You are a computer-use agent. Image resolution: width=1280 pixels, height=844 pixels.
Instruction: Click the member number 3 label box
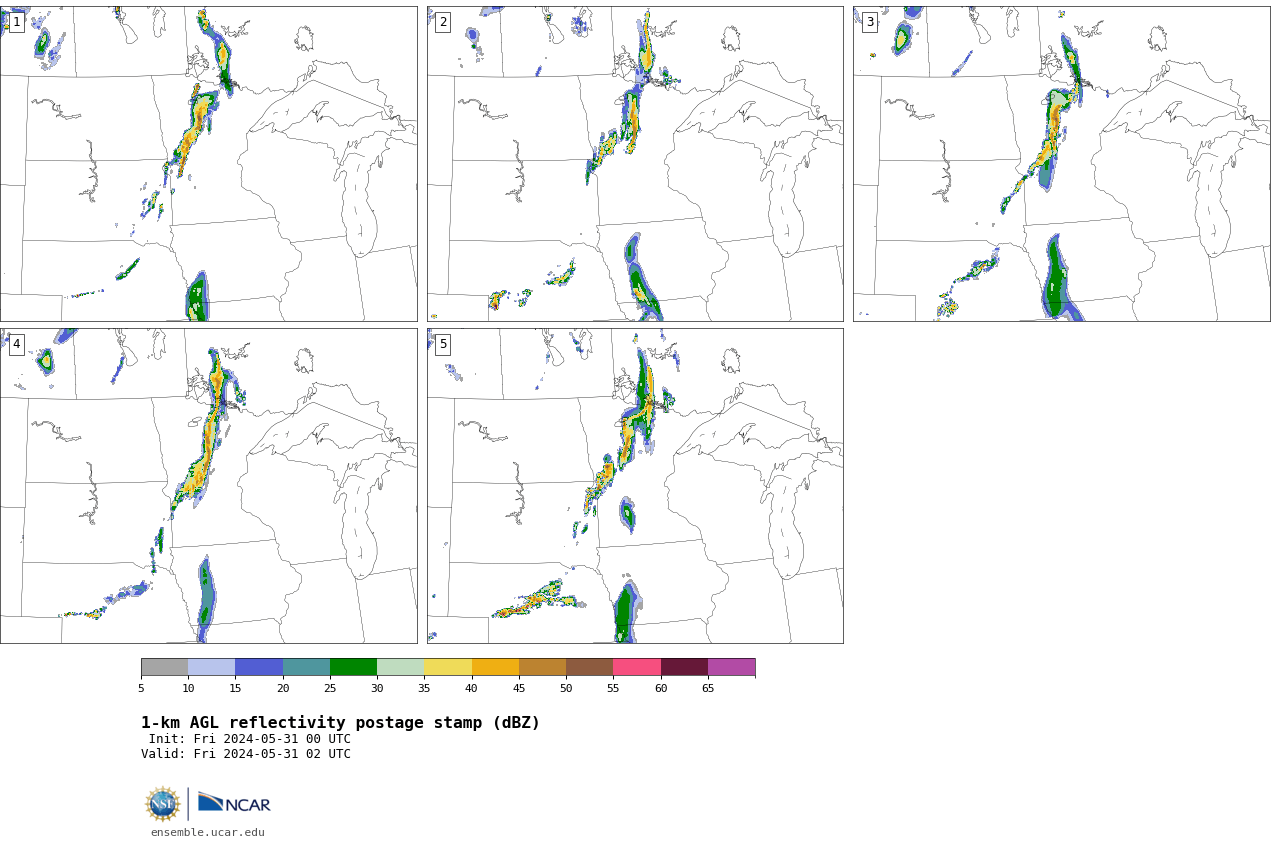coord(869,22)
